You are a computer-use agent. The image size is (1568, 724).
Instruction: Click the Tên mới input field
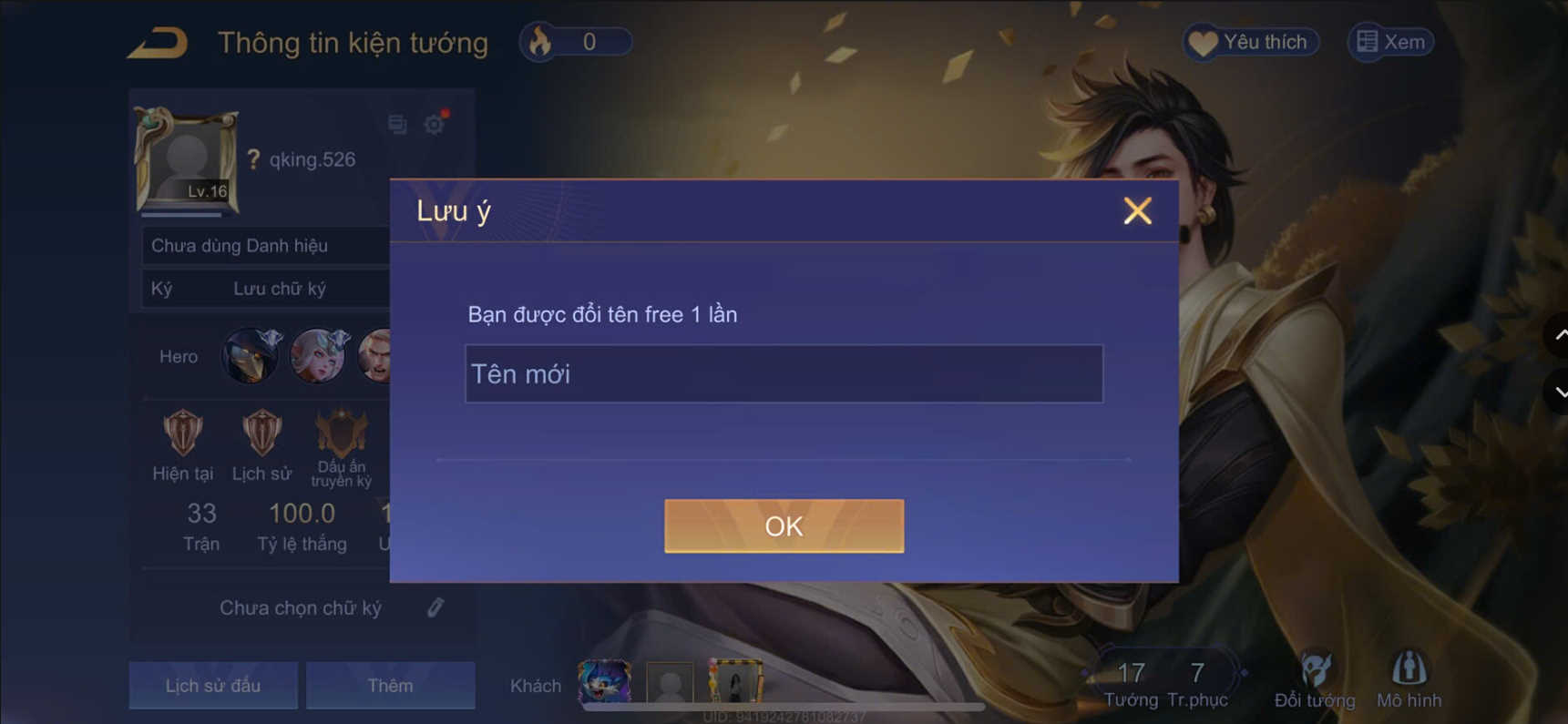click(784, 373)
